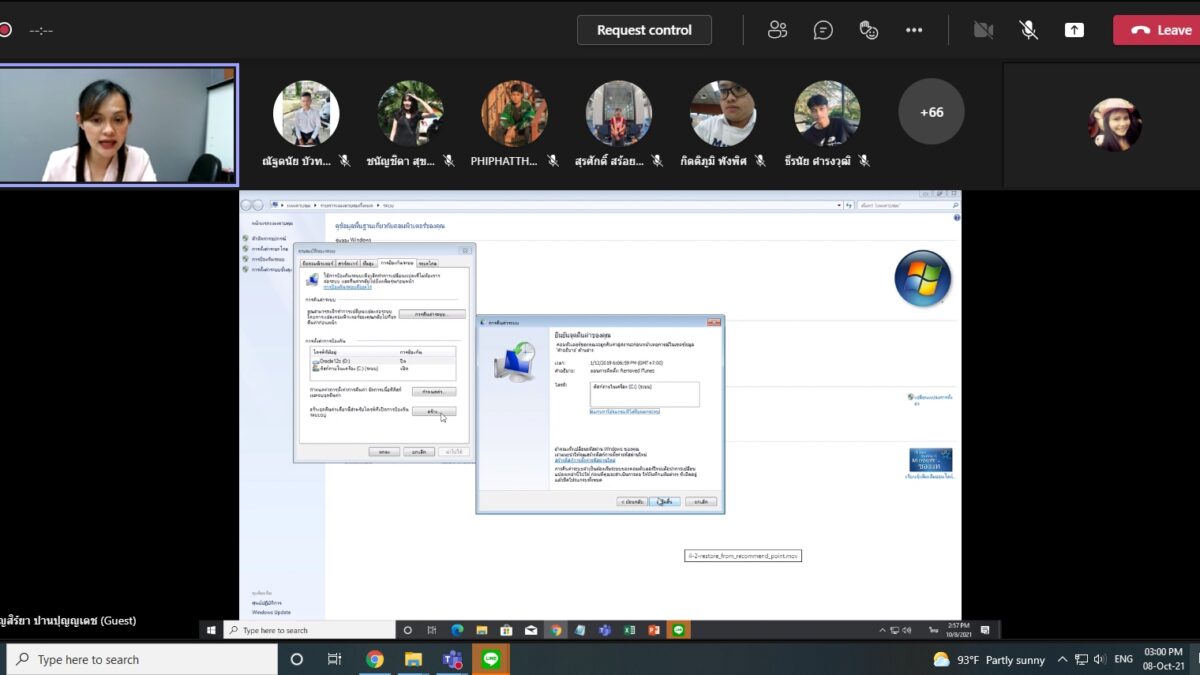
Task: Click the drives list box in restore wizard
Action: point(644,394)
